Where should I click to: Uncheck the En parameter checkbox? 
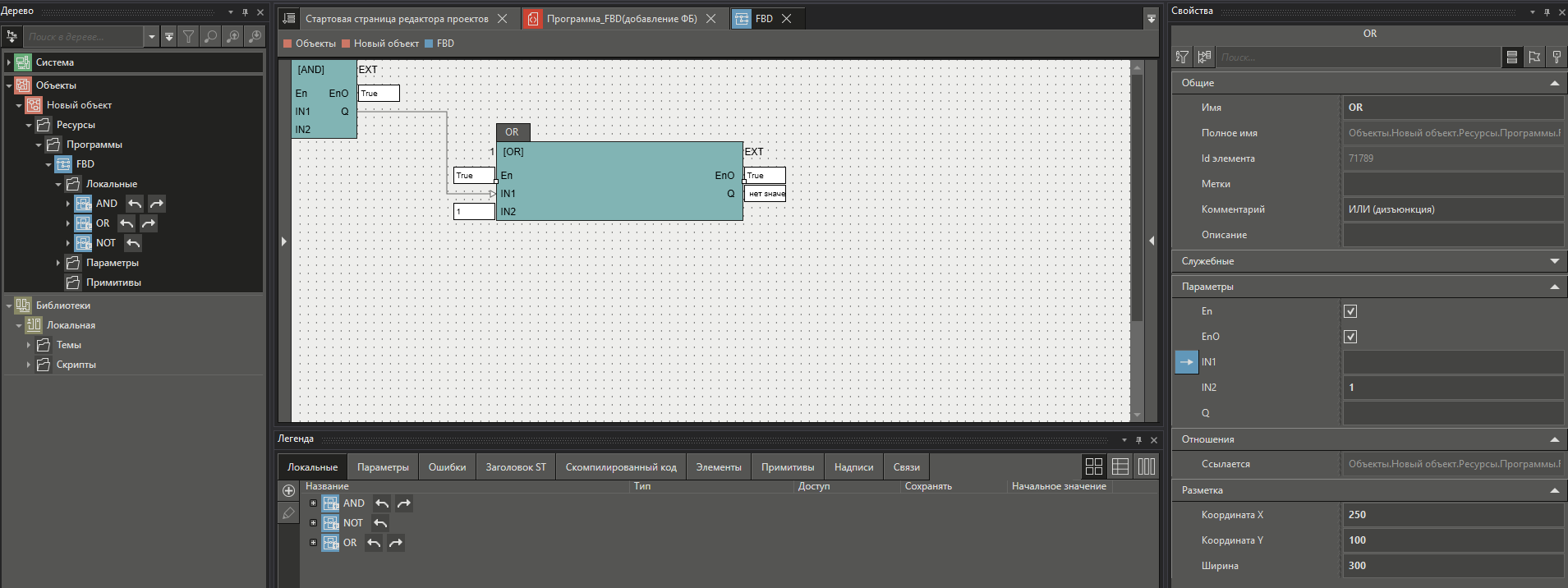tap(1350, 311)
